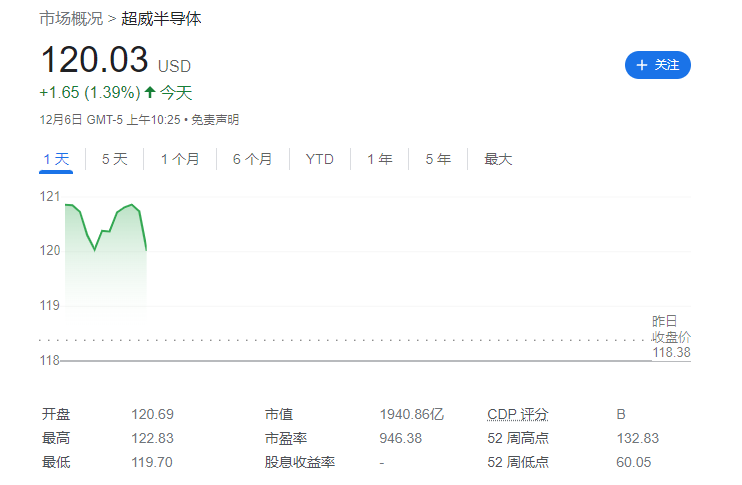Switch to the 5 天 range tab

pyautogui.click(x=114, y=159)
